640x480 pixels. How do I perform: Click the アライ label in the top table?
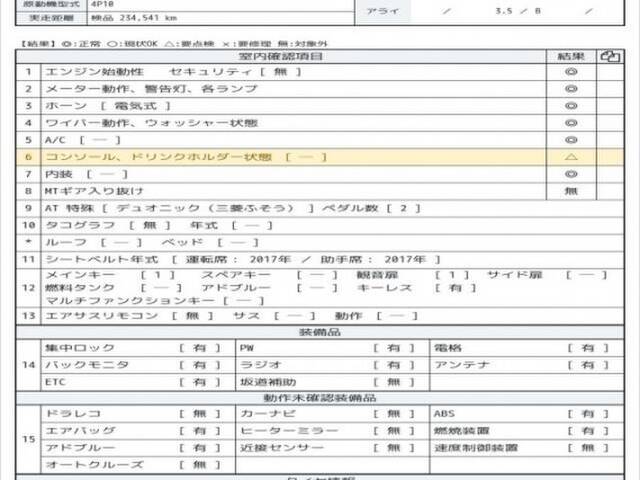click(x=382, y=11)
